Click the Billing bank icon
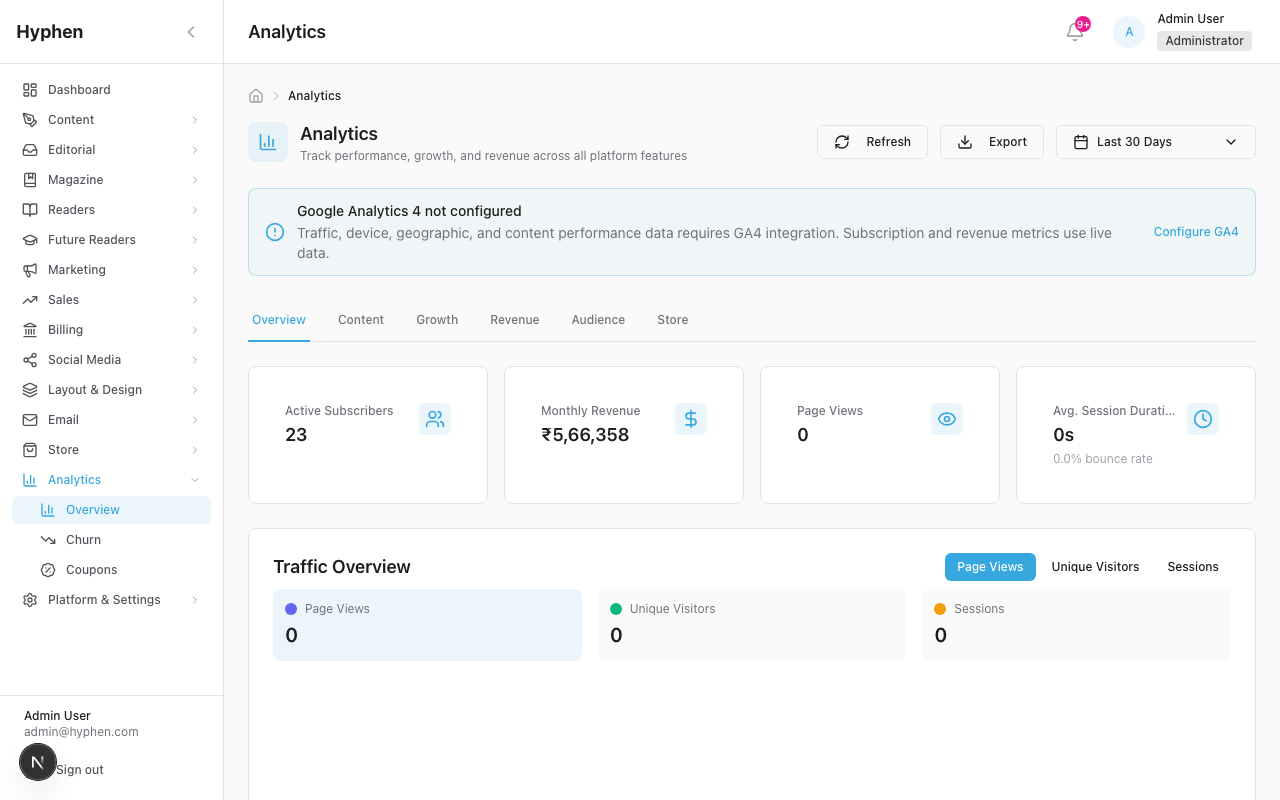Screen dimensions: 1280x800 30,330
